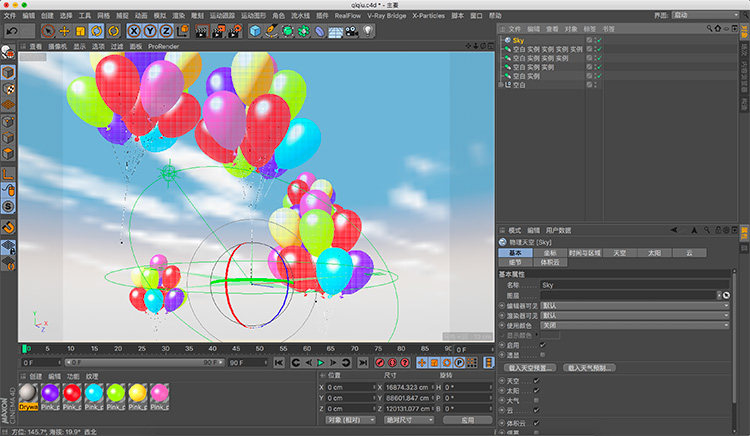Image resolution: width=750 pixels, height=436 pixels.
Task: Click the 应用 button in coordinates panel
Action: [x=467, y=420]
